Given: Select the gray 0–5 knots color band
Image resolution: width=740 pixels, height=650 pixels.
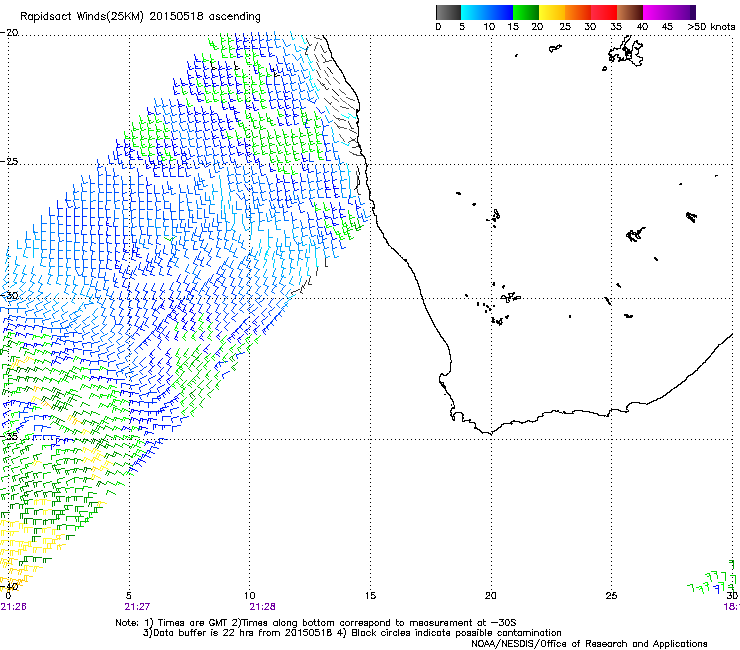Looking at the screenshot, I should click(448, 12).
